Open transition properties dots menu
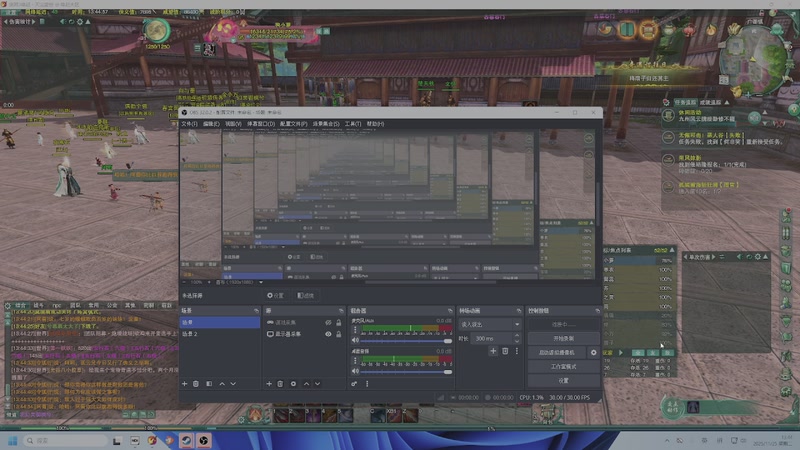Image resolution: width=800 pixels, height=450 pixels. [x=517, y=351]
